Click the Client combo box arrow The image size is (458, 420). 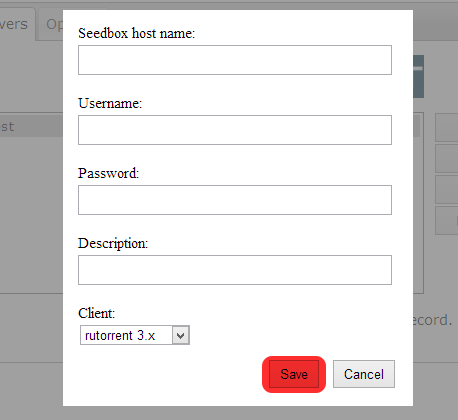click(181, 335)
